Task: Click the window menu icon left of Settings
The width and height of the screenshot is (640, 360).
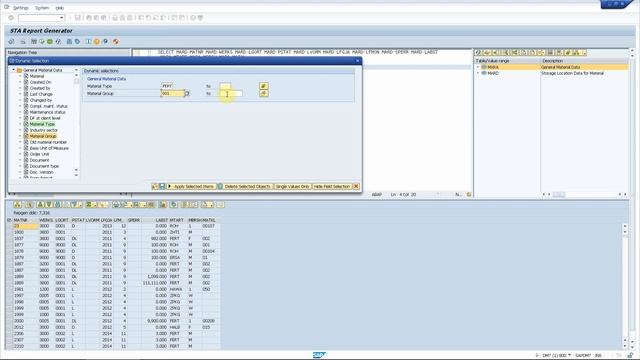Action: point(7,7)
